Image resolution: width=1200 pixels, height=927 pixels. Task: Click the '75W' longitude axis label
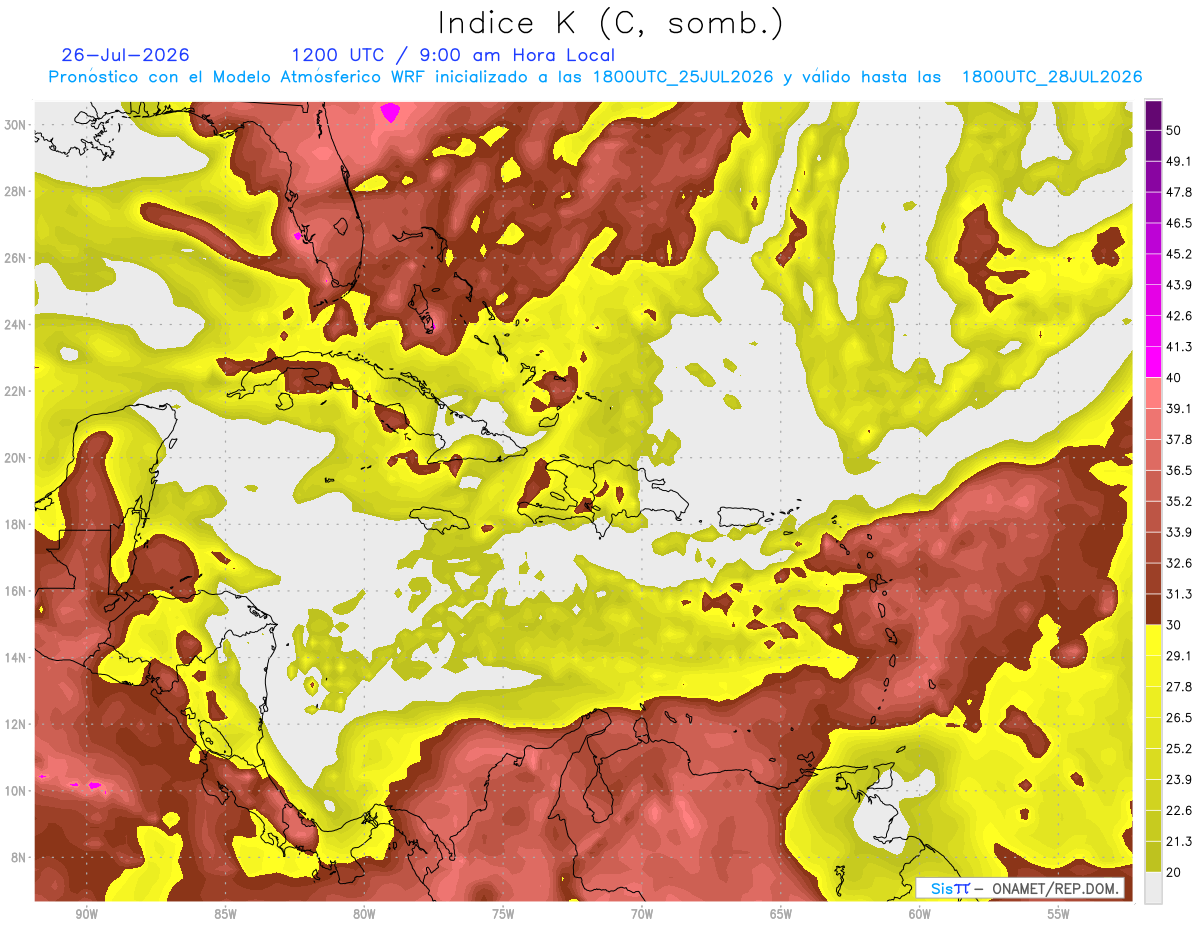(503, 915)
